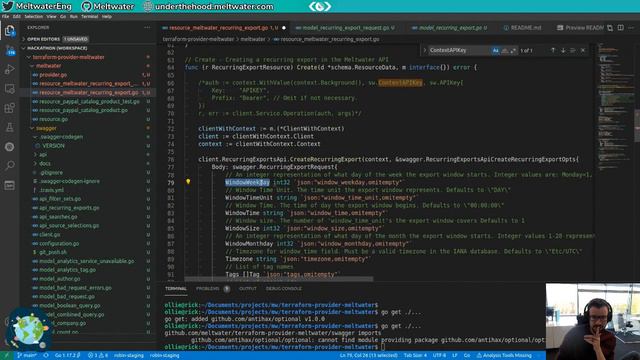Click the lightbulb code action on line 79
Viewport: 640px width, 360px height.
coord(188,182)
